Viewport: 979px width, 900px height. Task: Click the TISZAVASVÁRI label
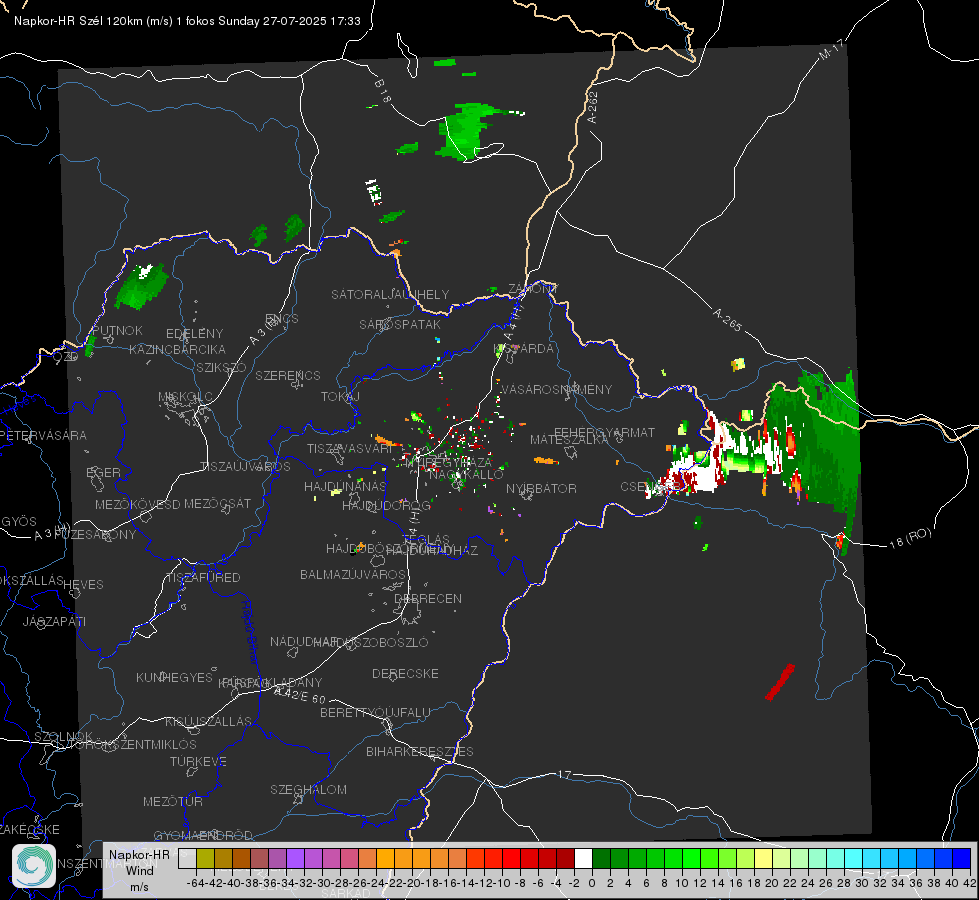(x=350, y=449)
